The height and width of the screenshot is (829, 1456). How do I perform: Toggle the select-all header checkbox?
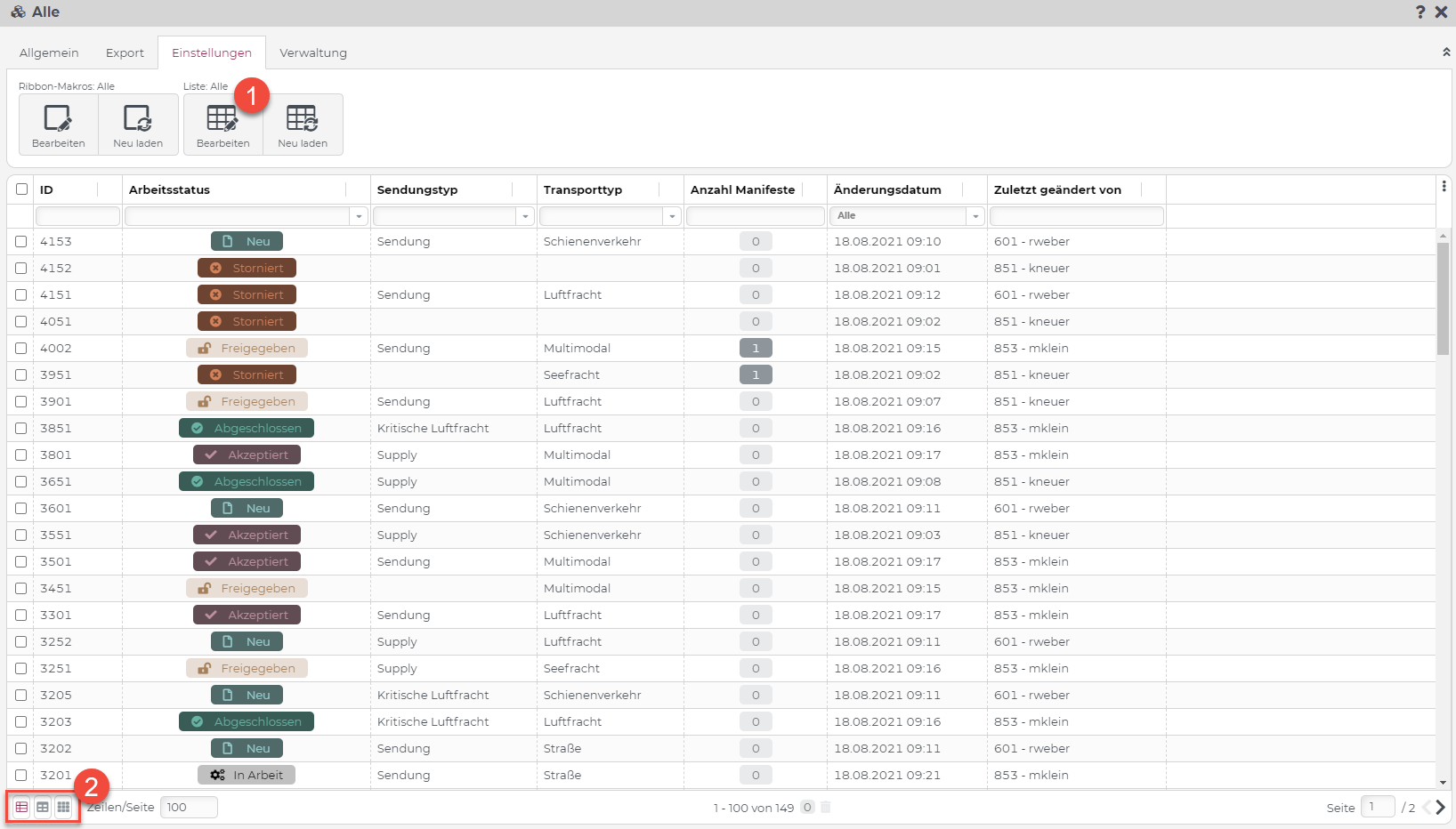pyautogui.click(x=21, y=189)
